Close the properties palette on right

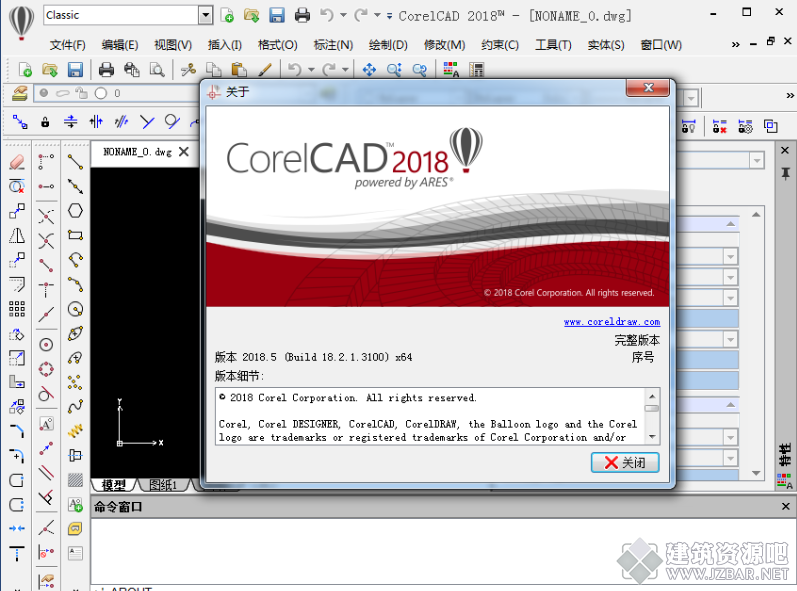point(785,151)
